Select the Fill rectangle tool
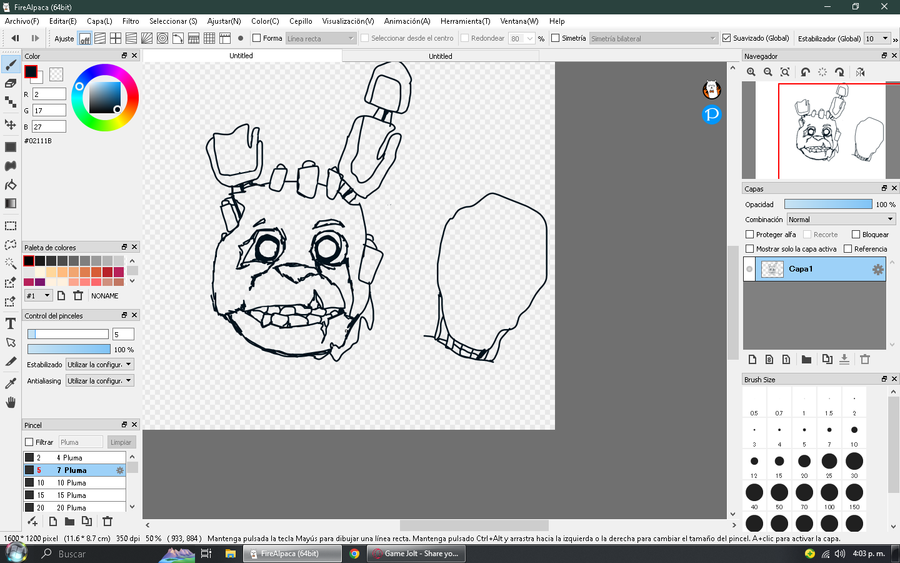This screenshot has height=563, width=900. [x=10, y=147]
